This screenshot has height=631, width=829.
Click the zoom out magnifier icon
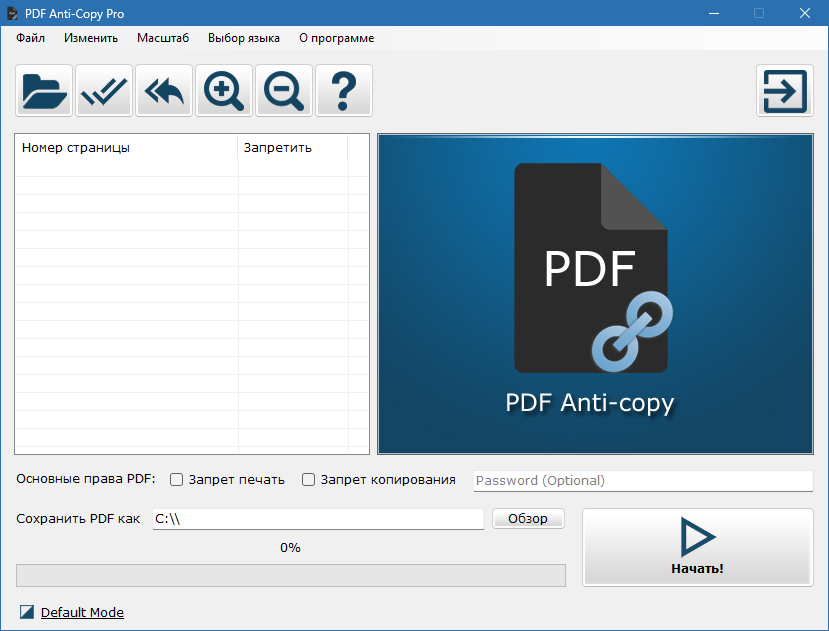[x=284, y=92]
